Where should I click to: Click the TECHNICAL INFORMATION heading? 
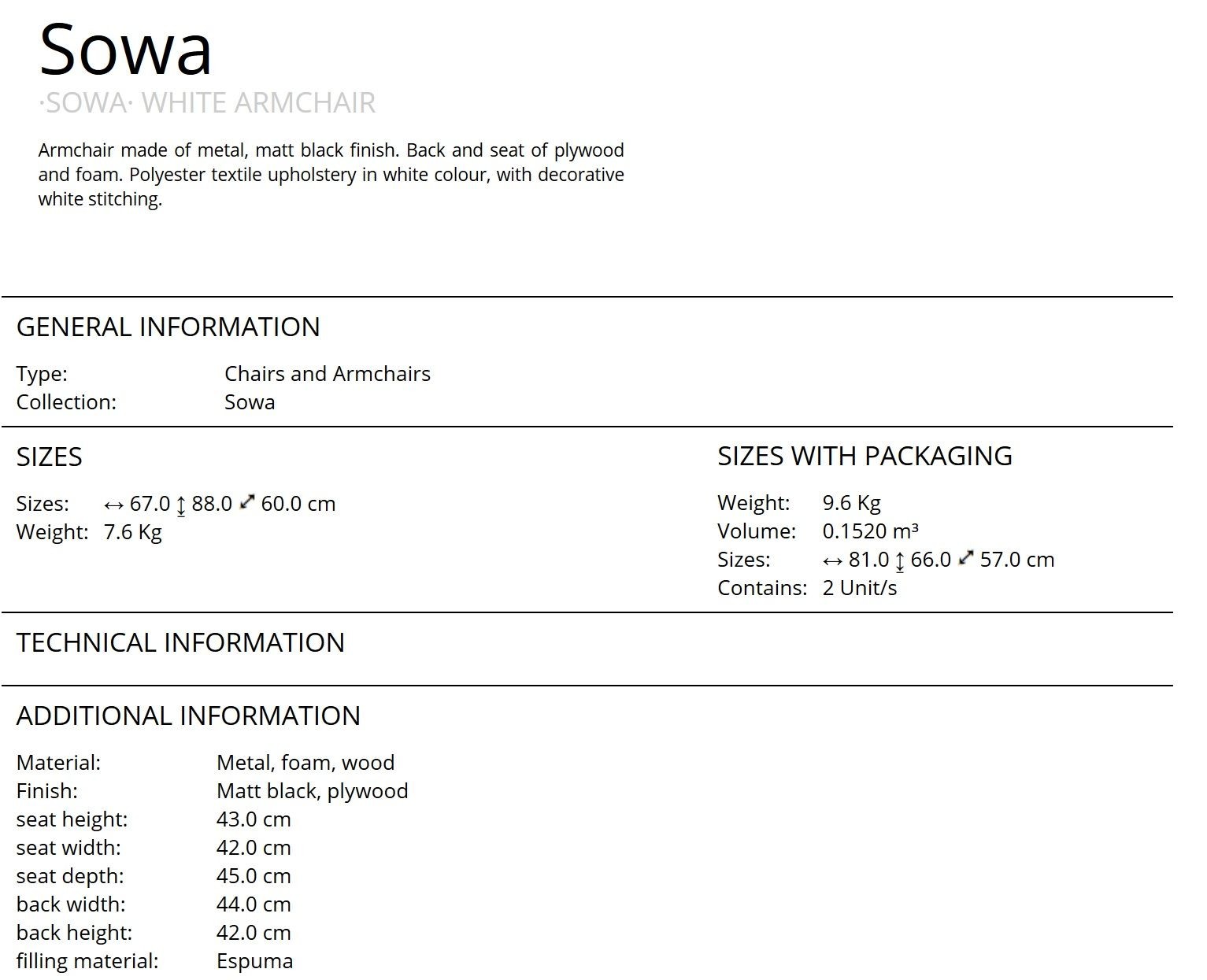[180, 642]
